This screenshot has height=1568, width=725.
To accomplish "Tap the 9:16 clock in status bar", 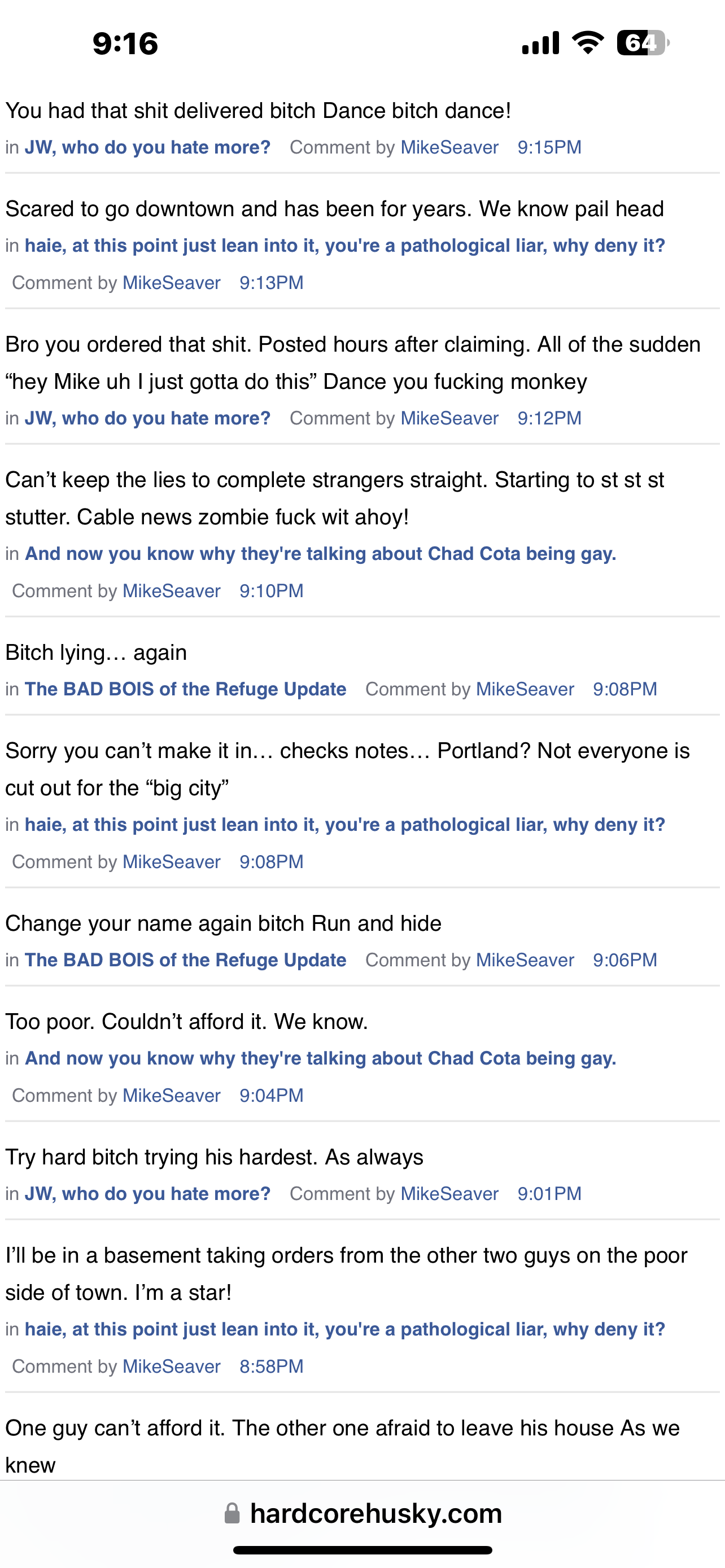I will point(125,44).
